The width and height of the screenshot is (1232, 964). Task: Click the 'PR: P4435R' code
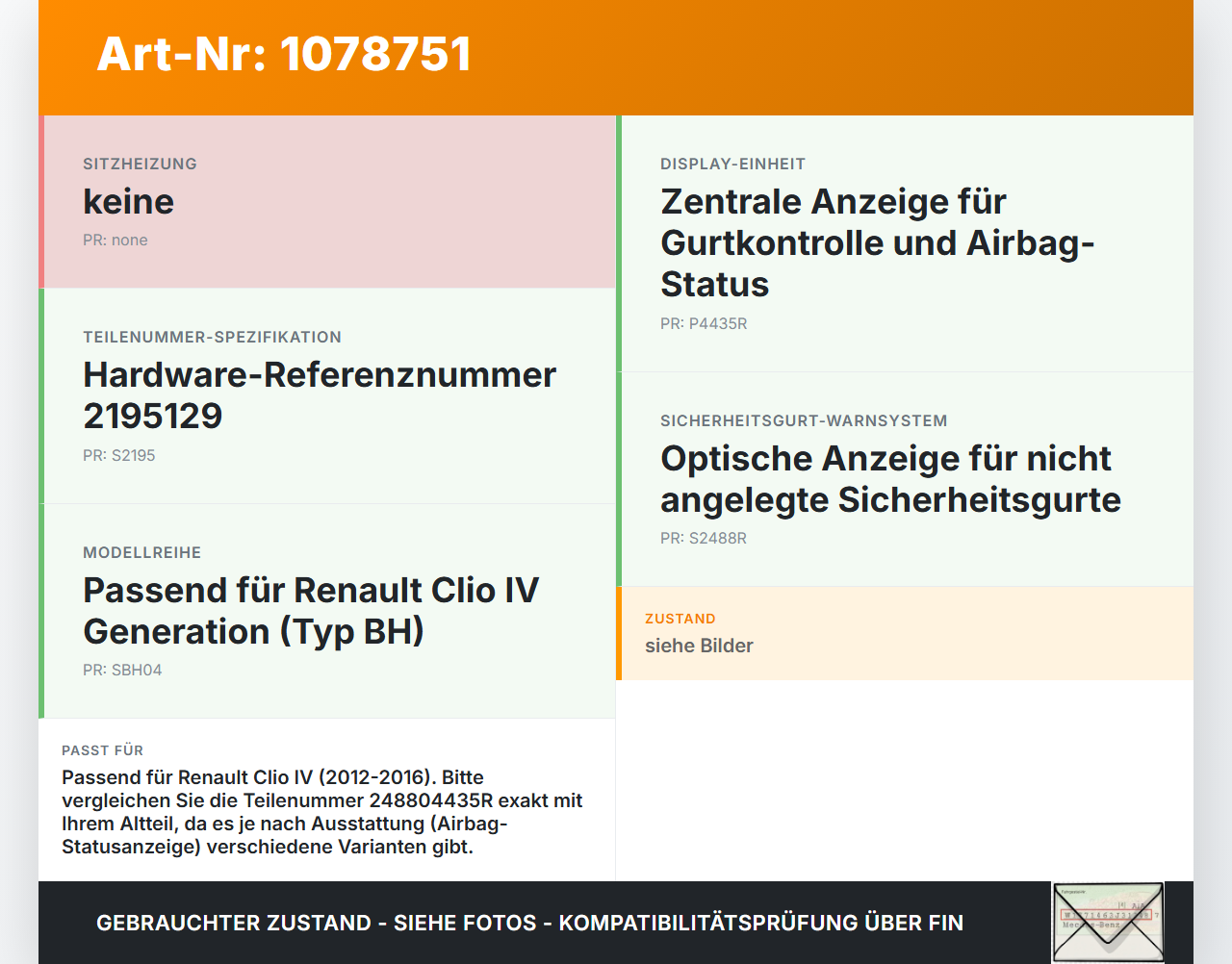(704, 323)
